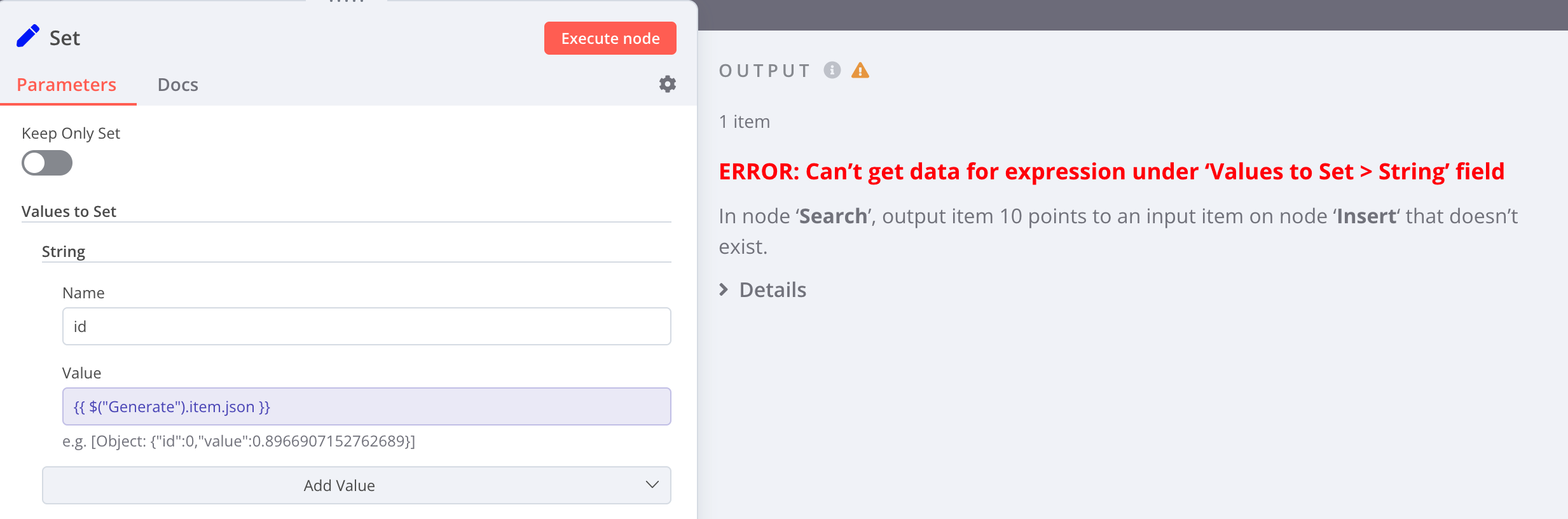This screenshot has height=519, width=1568.
Task: Click the info icon next to OUTPUT
Action: coord(832,71)
